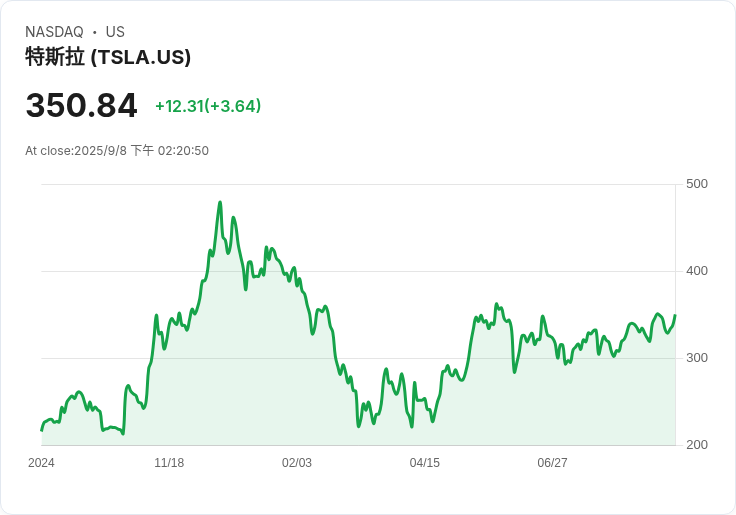Click the 400 price axis label
This screenshot has height=515, width=736.
point(697,271)
